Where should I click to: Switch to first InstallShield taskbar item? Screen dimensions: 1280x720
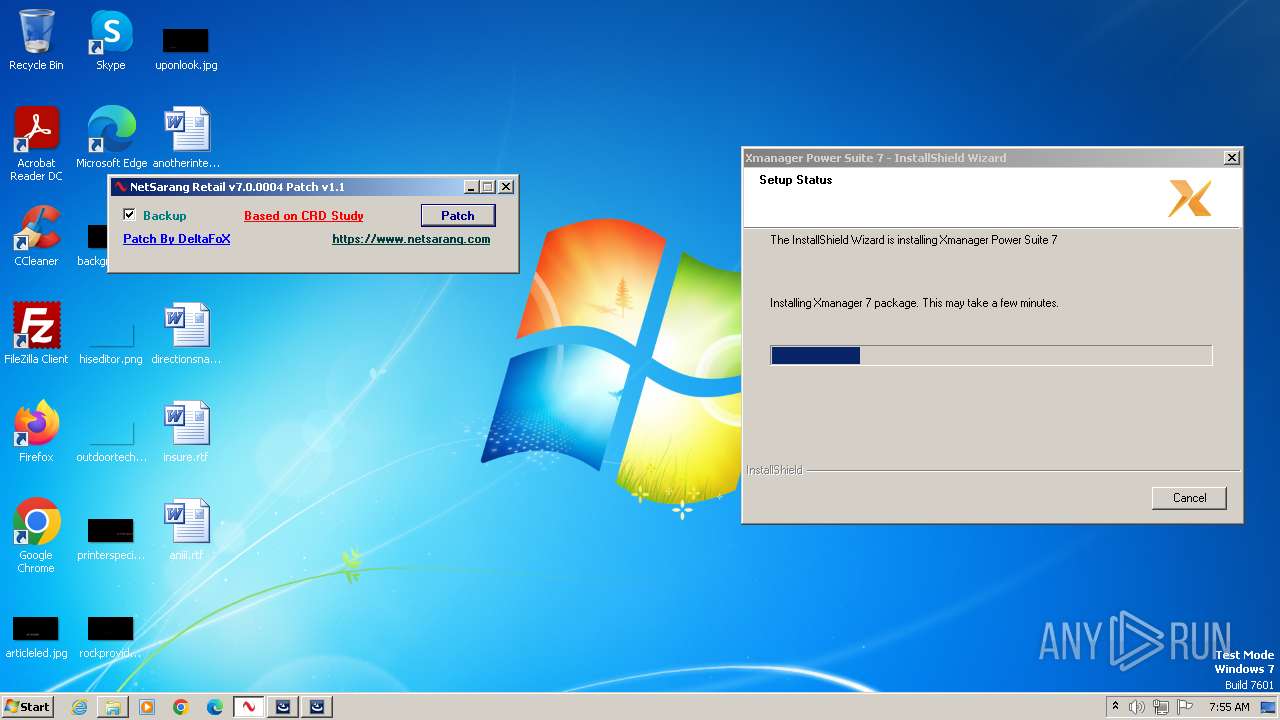[x=283, y=707]
